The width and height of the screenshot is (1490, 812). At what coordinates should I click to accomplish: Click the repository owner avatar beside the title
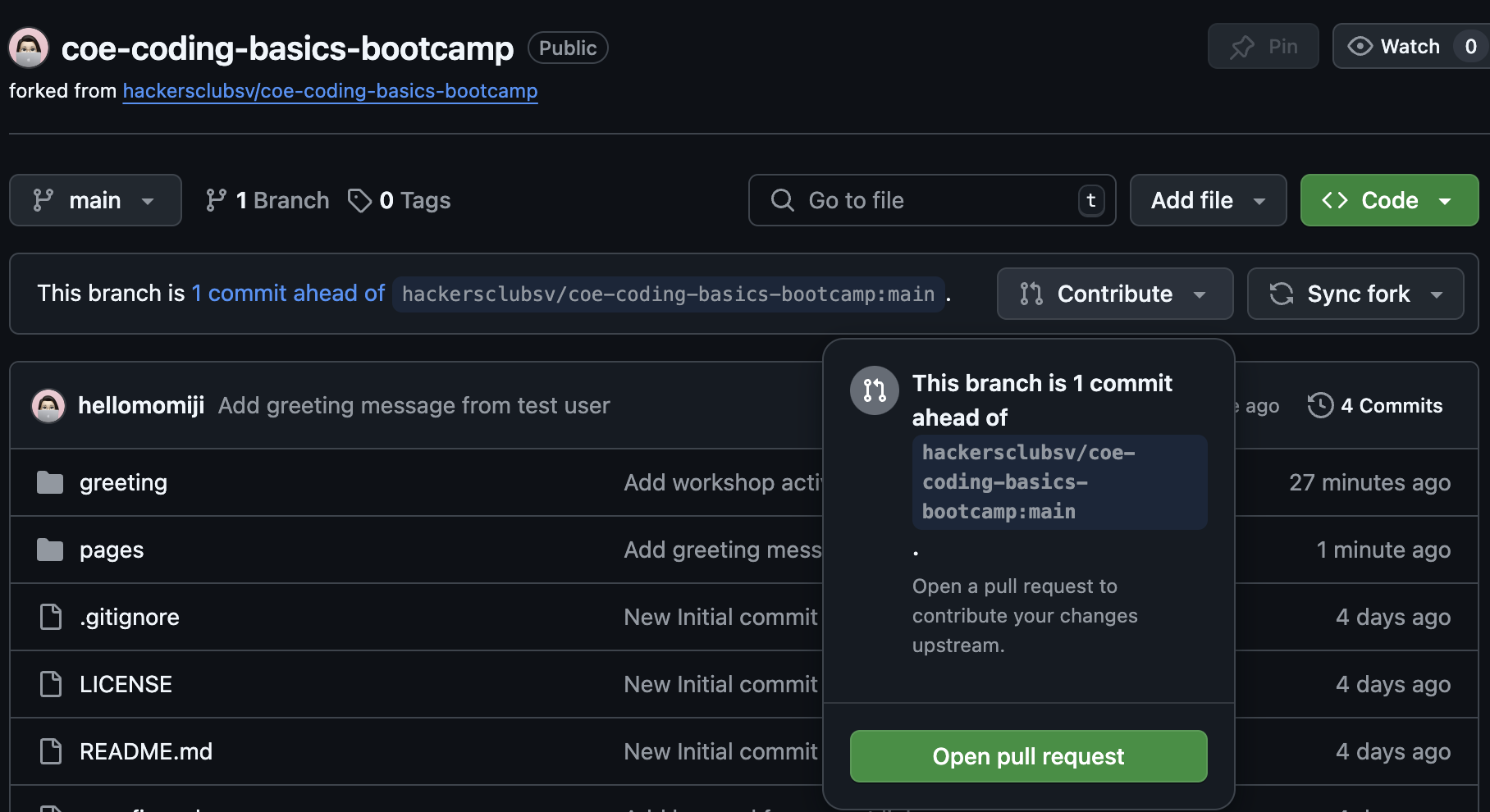point(29,48)
